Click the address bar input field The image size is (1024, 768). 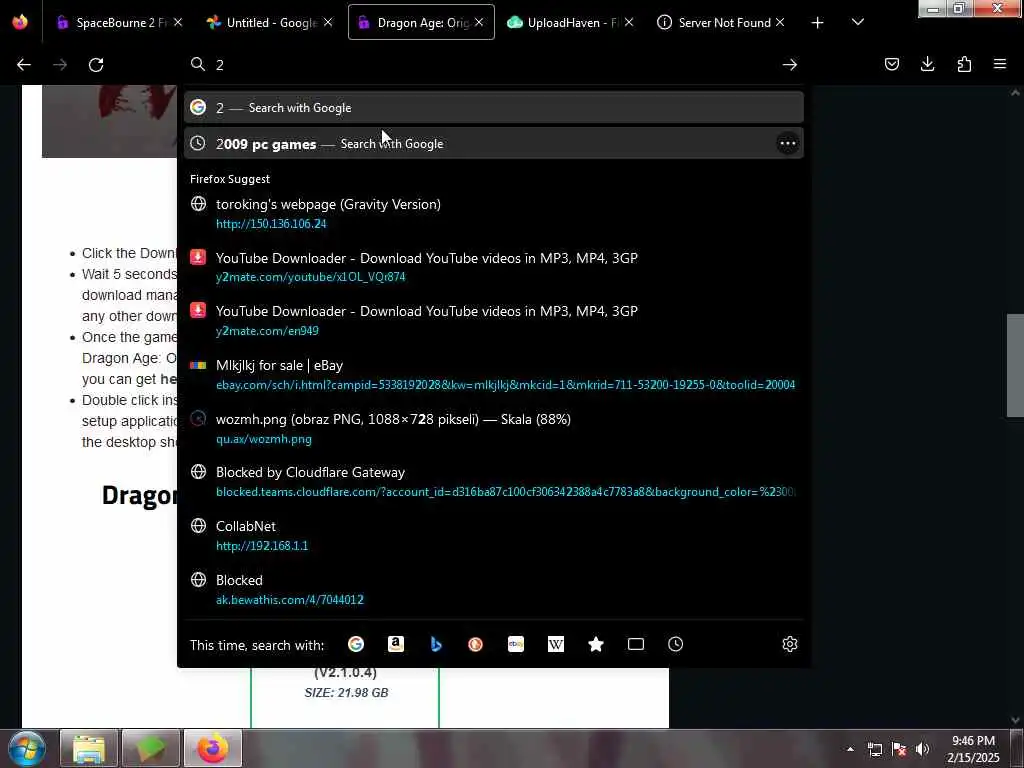pos(493,65)
